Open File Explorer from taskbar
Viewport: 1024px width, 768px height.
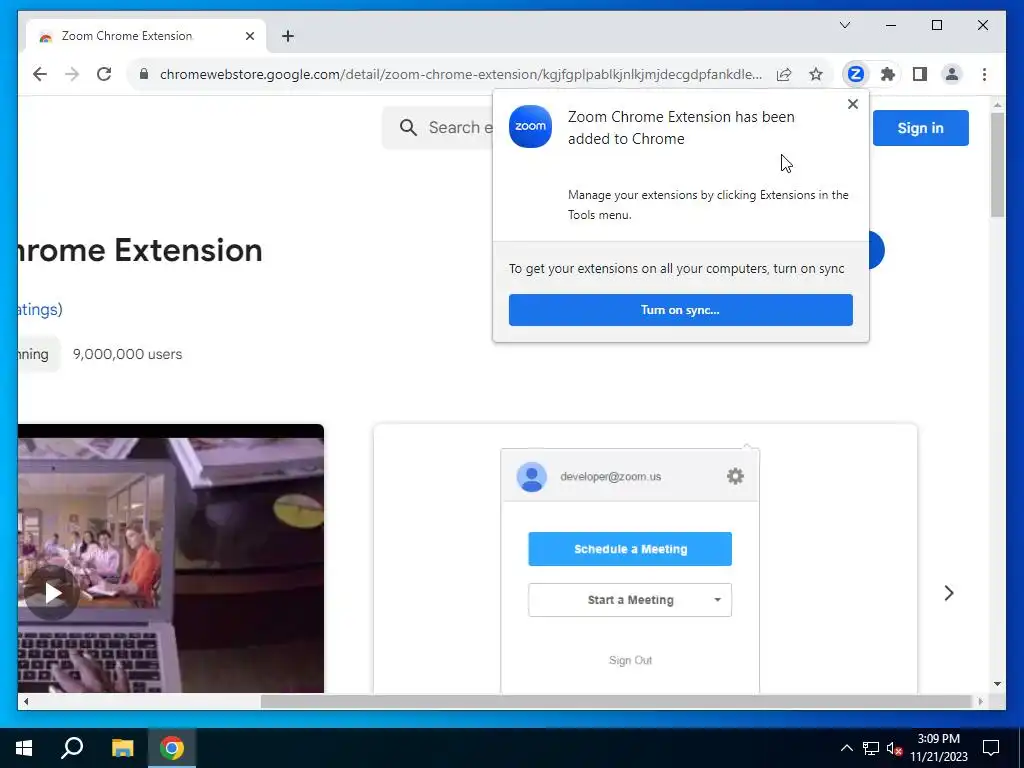(122, 748)
